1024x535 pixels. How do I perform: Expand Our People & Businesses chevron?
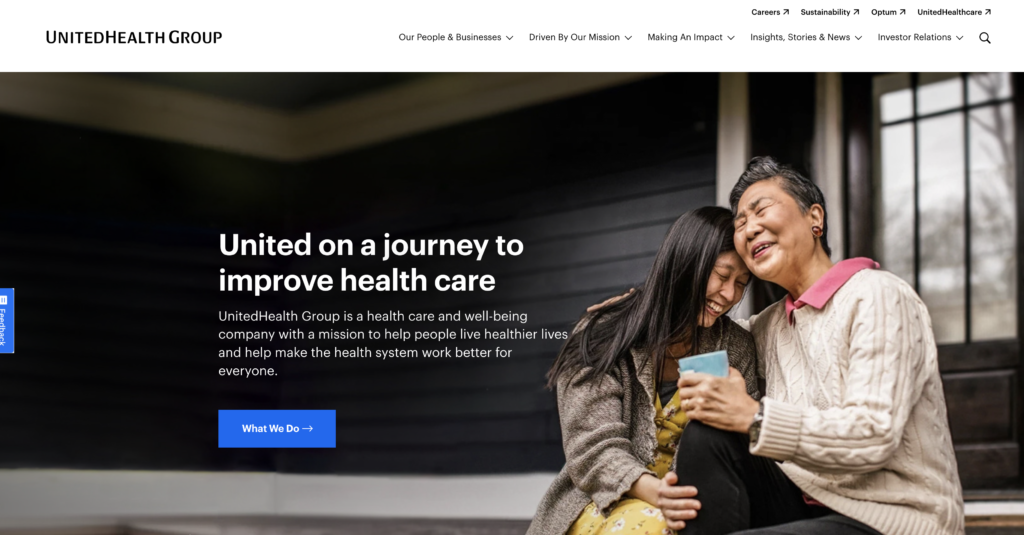click(509, 38)
